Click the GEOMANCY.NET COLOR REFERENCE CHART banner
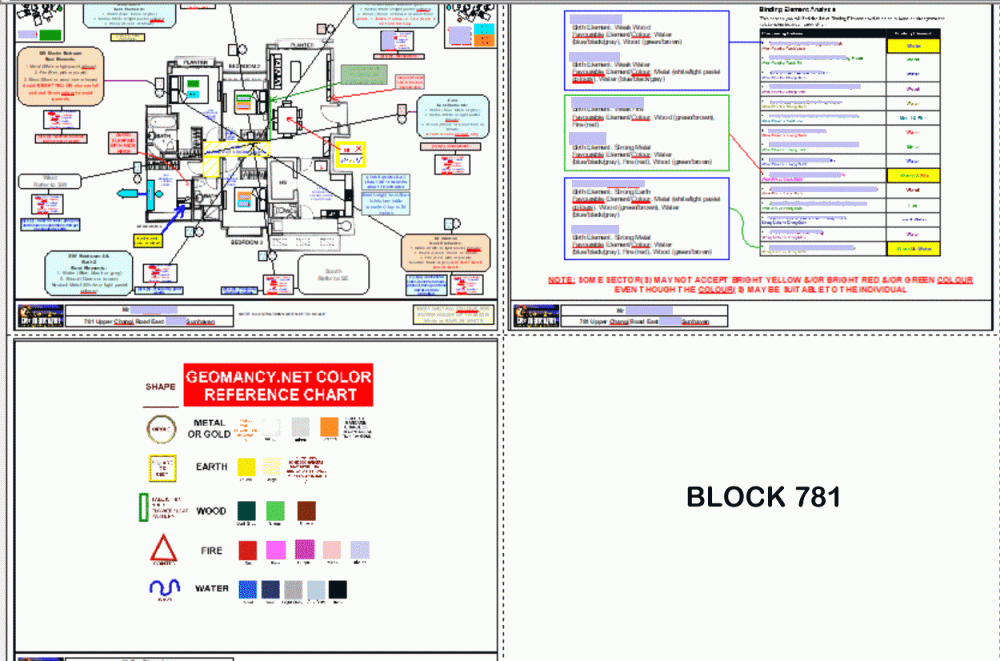The width and height of the screenshot is (1000, 661). pyautogui.click(x=279, y=384)
